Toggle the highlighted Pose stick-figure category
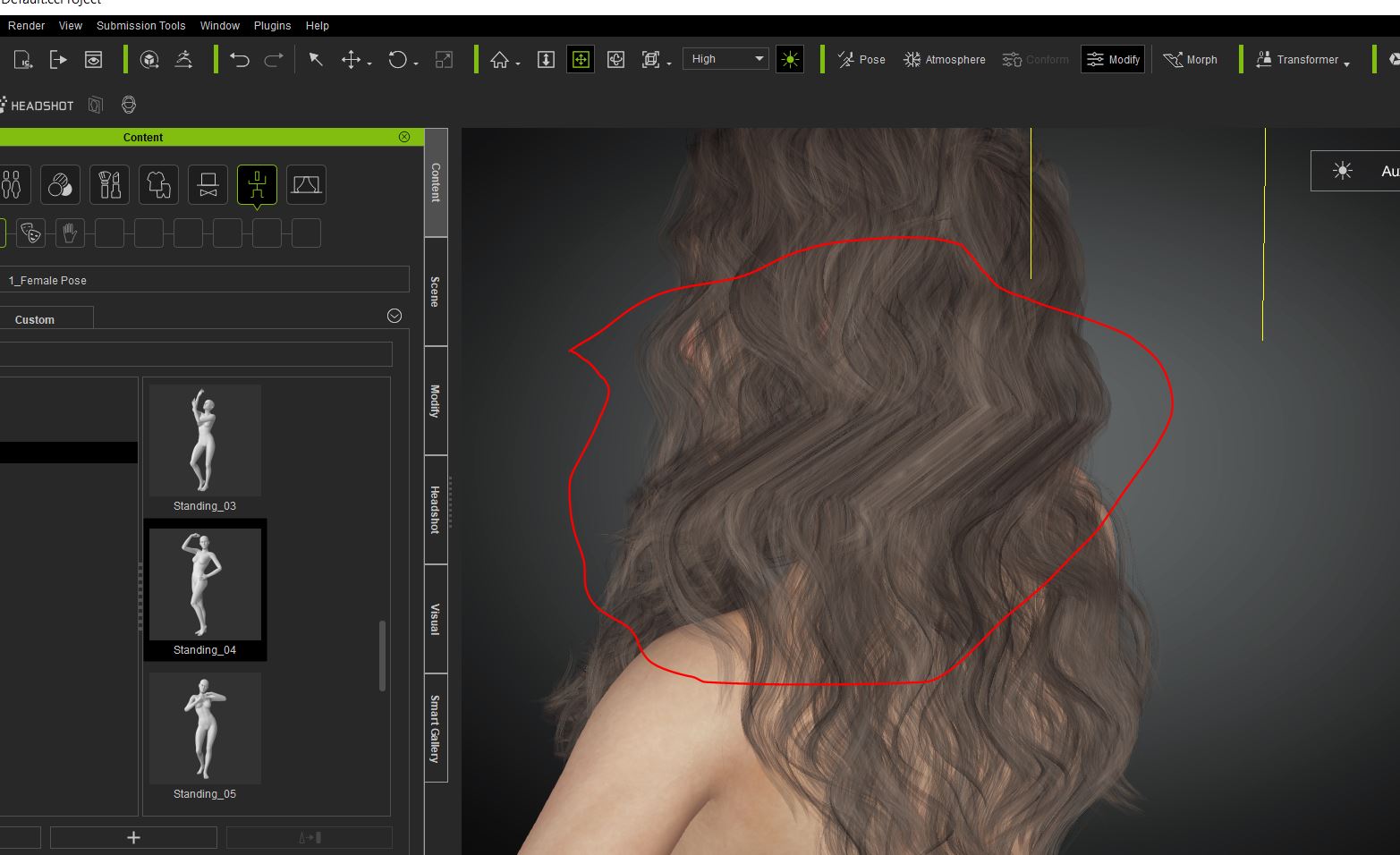Viewport: 1400px width, 855px height. click(257, 185)
